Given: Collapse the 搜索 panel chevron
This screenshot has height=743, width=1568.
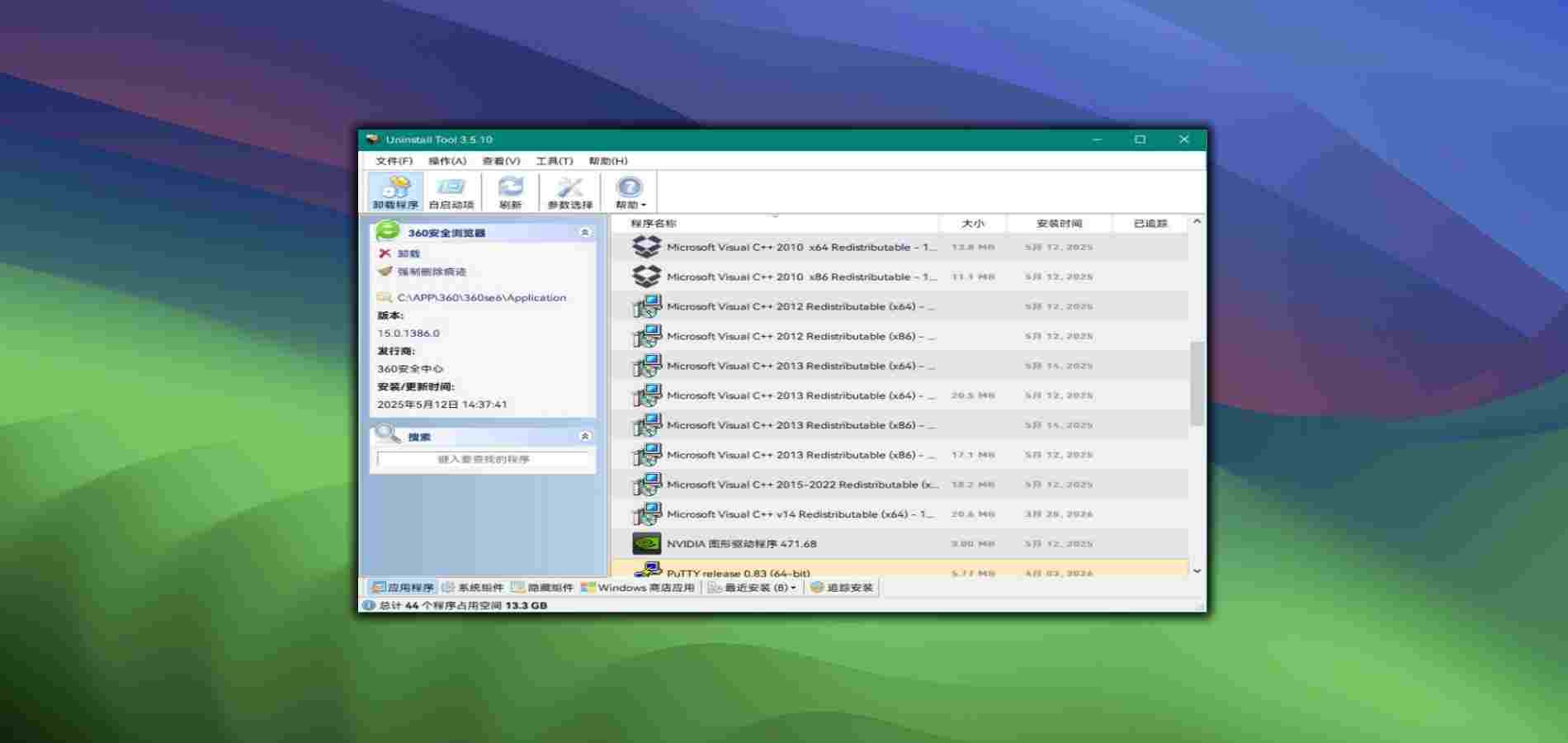Looking at the screenshot, I should 585,436.
